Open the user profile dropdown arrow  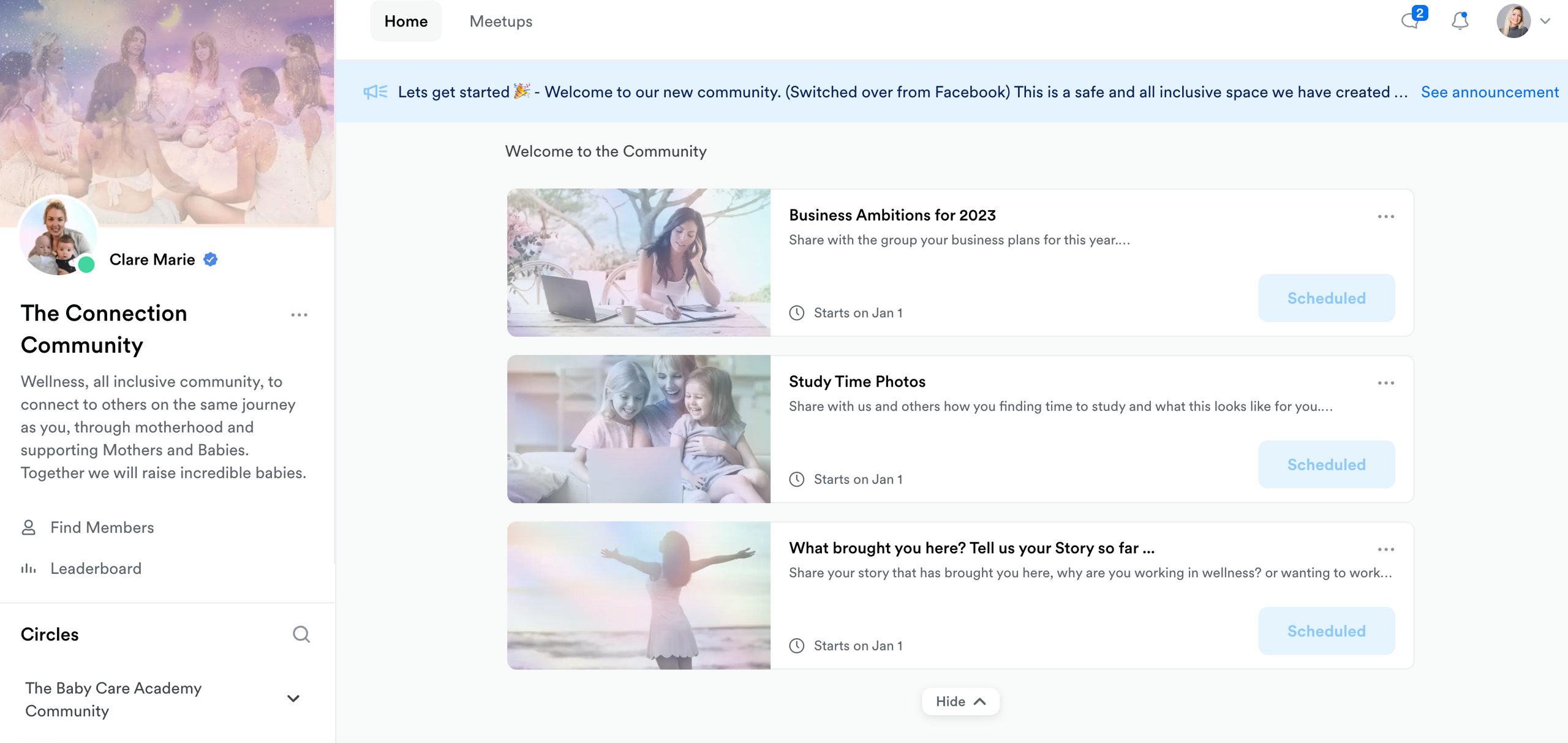coord(1545,21)
